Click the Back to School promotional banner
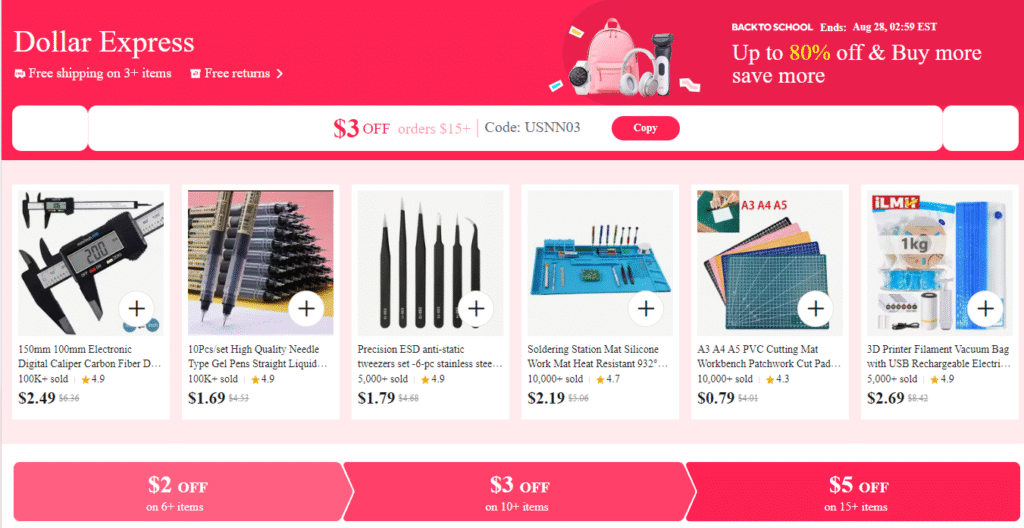The height and width of the screenshot is (528, 1024). [784, 54]
